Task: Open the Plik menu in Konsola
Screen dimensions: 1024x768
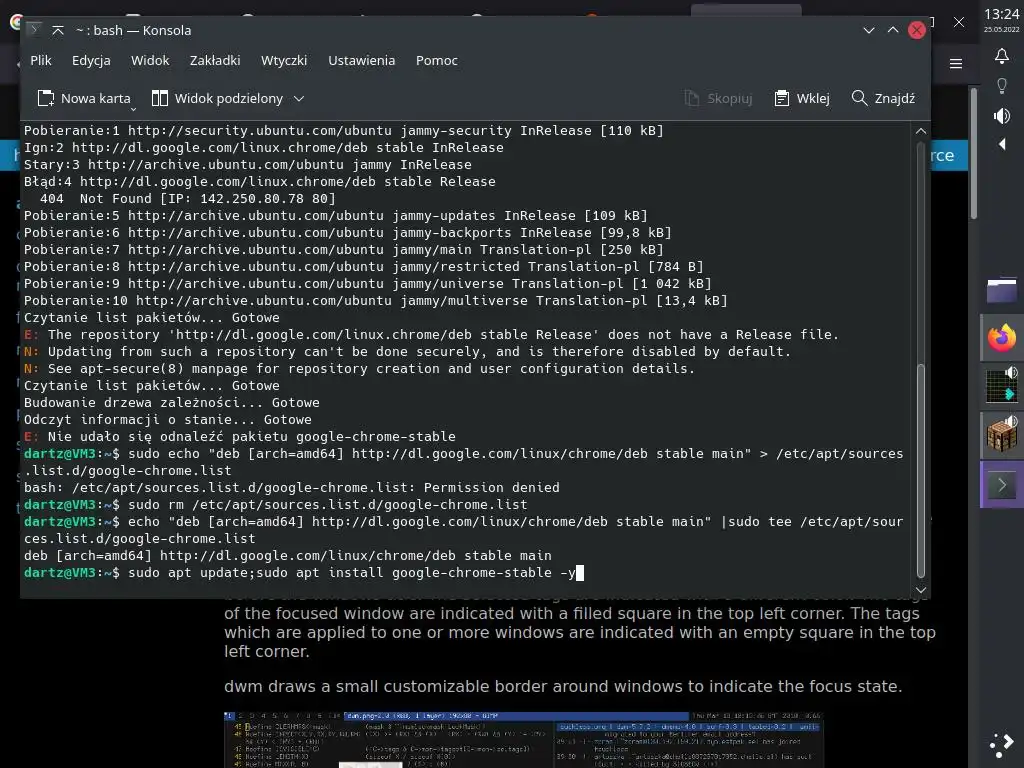Action: coord(40,60)
